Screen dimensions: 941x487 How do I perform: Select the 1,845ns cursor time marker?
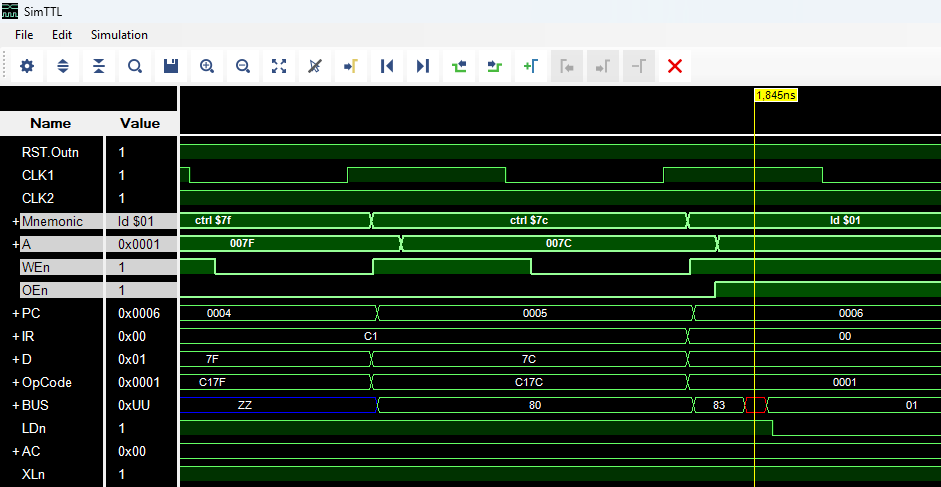[x=775, y=94]
